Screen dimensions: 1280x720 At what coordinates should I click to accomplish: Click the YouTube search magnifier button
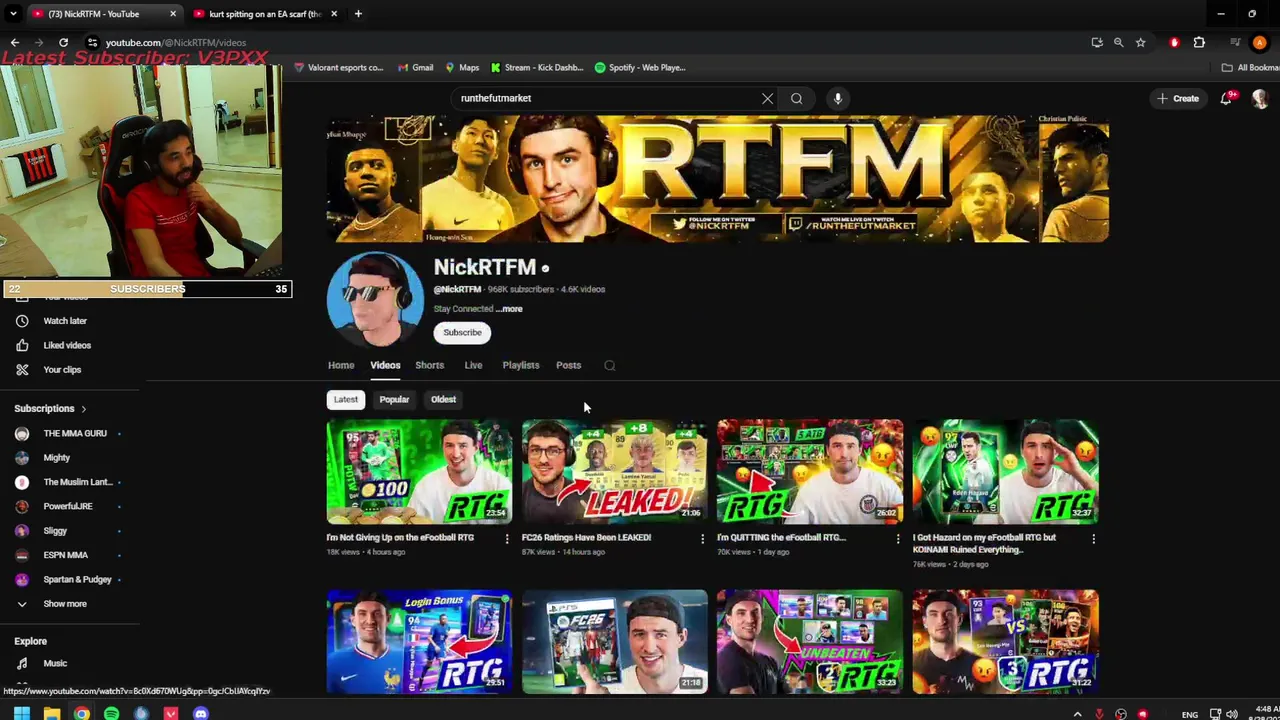click(796, 98)
